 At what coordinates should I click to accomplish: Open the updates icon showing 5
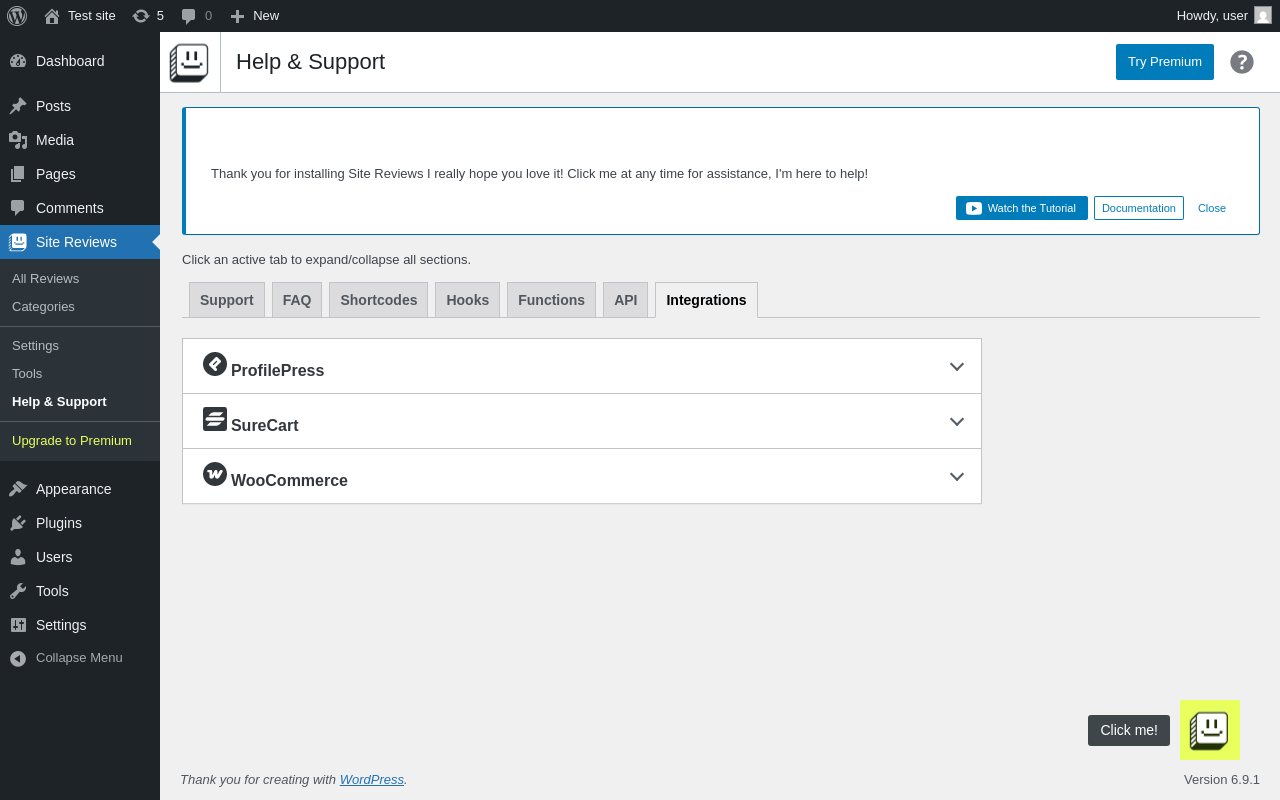click(148, 16)
